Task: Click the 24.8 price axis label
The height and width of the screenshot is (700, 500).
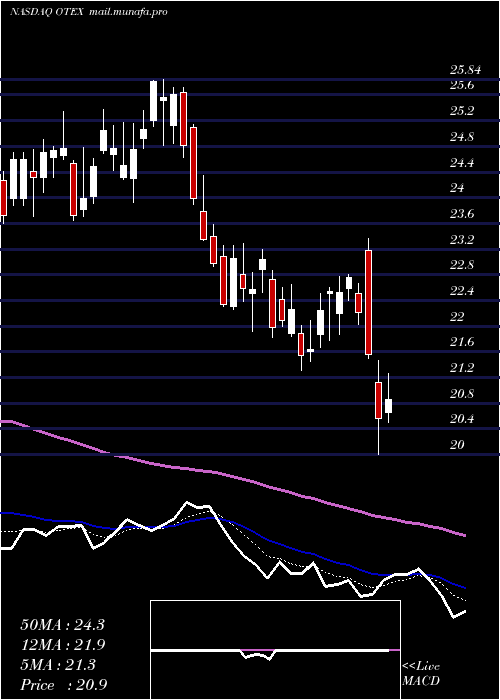Action: (x=462, y=137)
